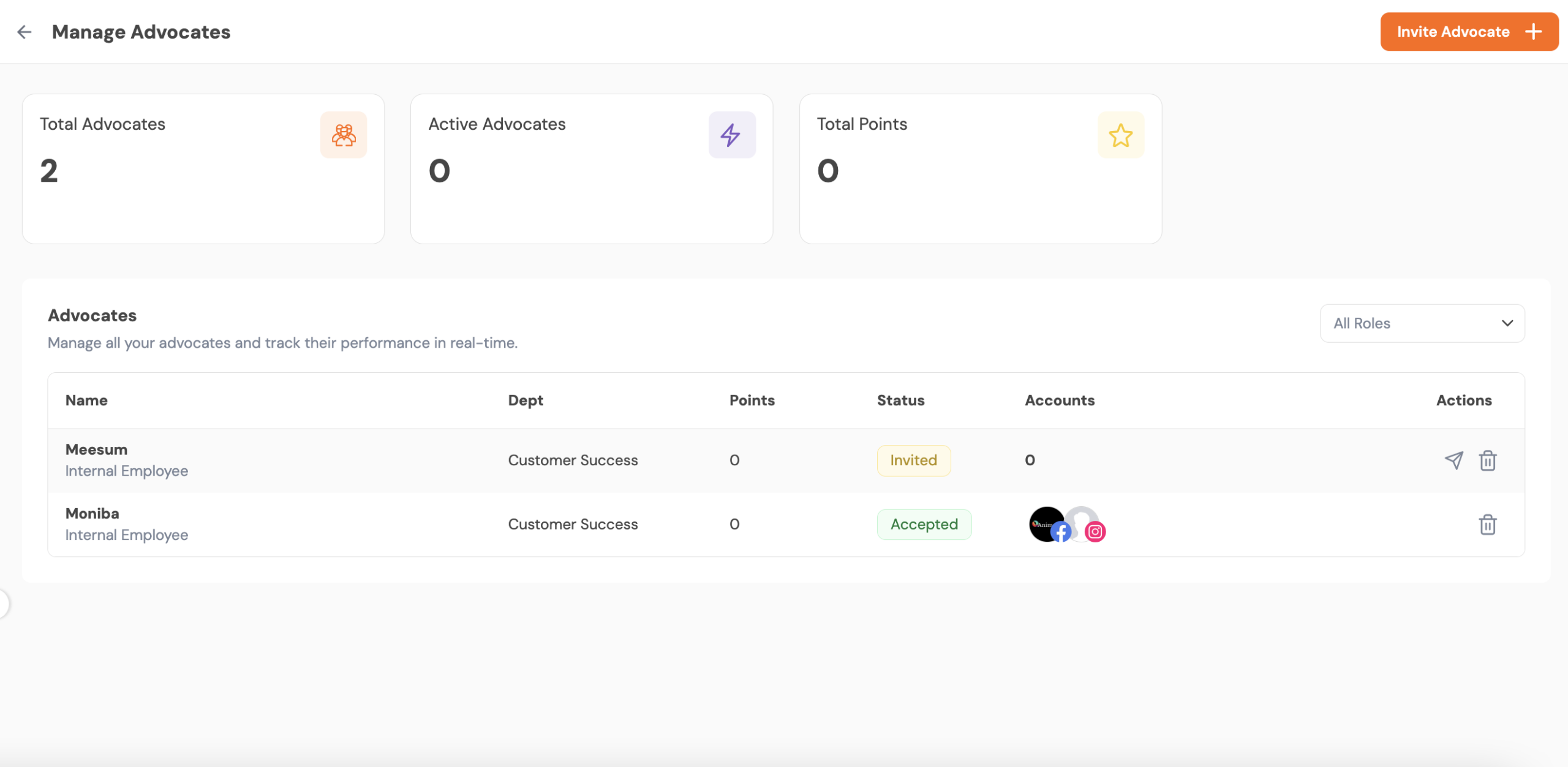Select the Meesum advocate row name

pyautogui.click(x=96, y=449)
